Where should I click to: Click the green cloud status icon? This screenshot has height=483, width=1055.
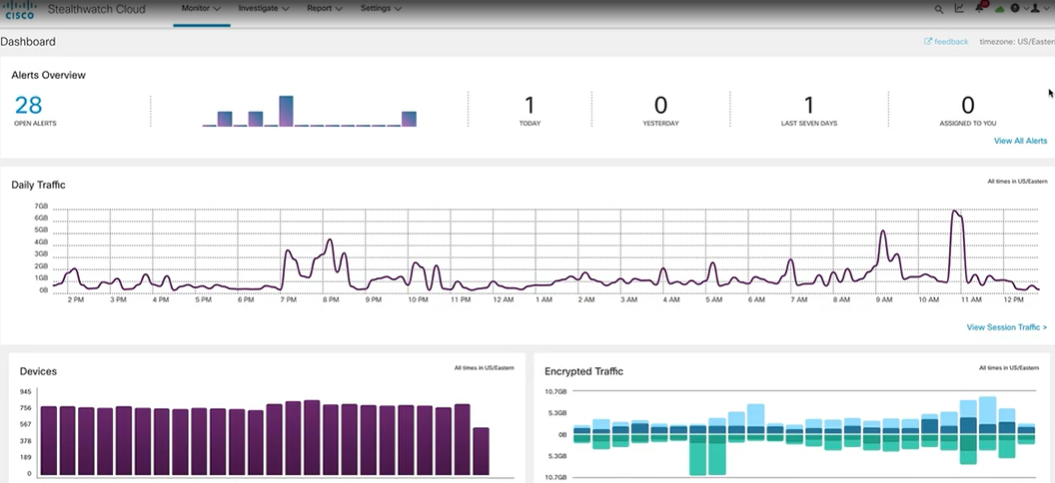click(1000, 9)
